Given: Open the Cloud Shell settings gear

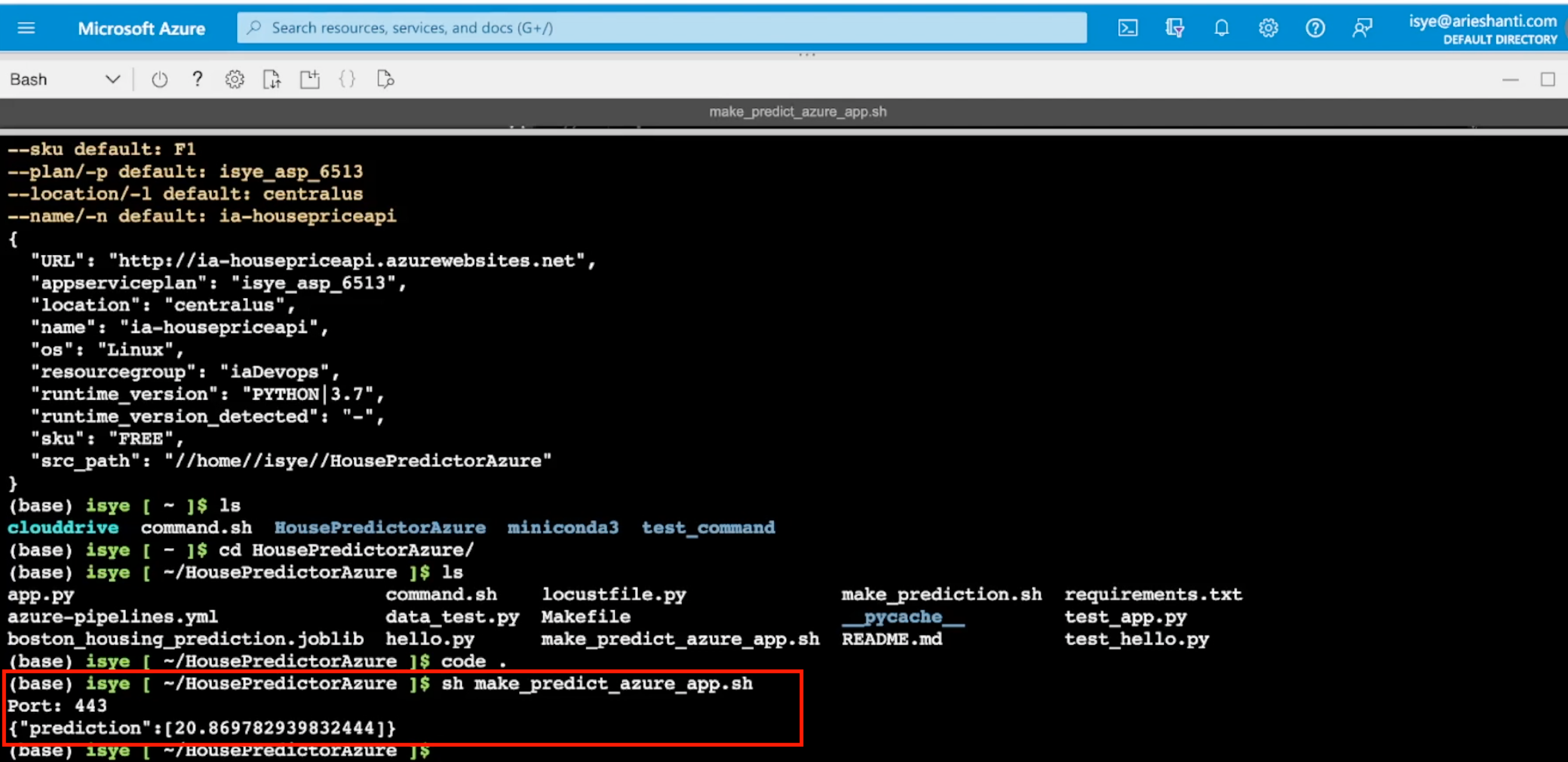Looking at the screenshot, I should coord(234,78).
